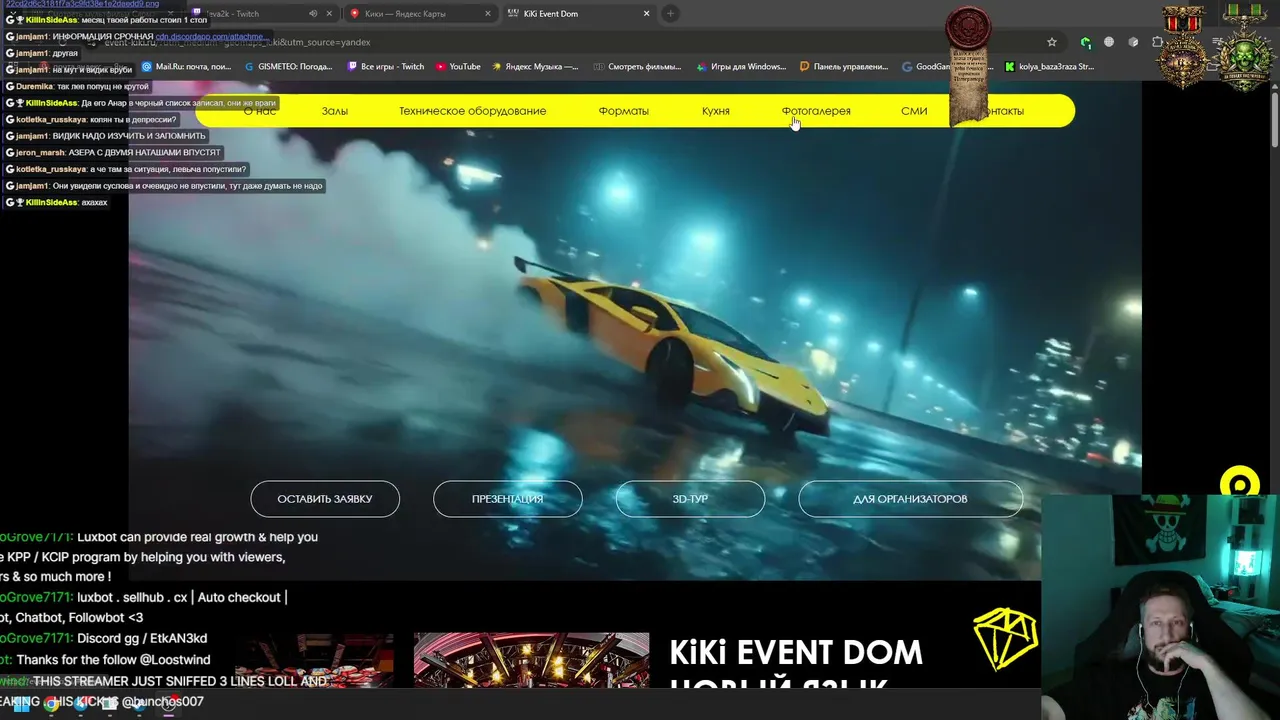
Task: Click ДЛЯ ОРГАНИЗАТОРОВ button
Action: pos(910,499)
